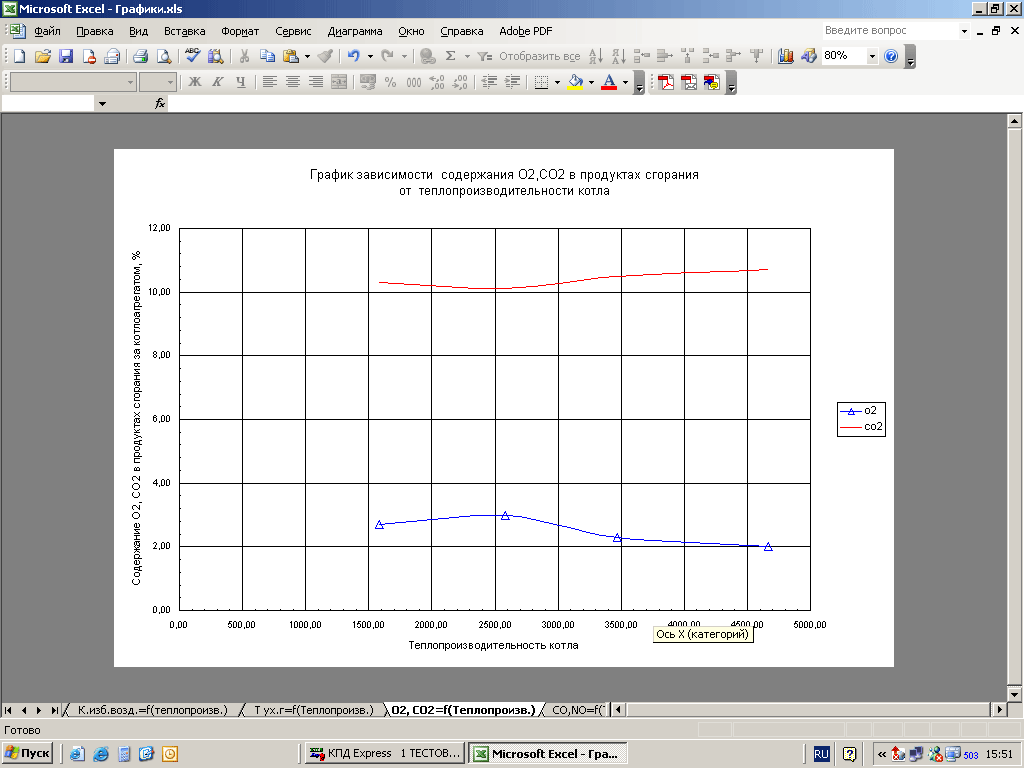Switch to КПД Express taskbar button
This screenshot has height=768, width=1024.
tap(384, 753)
